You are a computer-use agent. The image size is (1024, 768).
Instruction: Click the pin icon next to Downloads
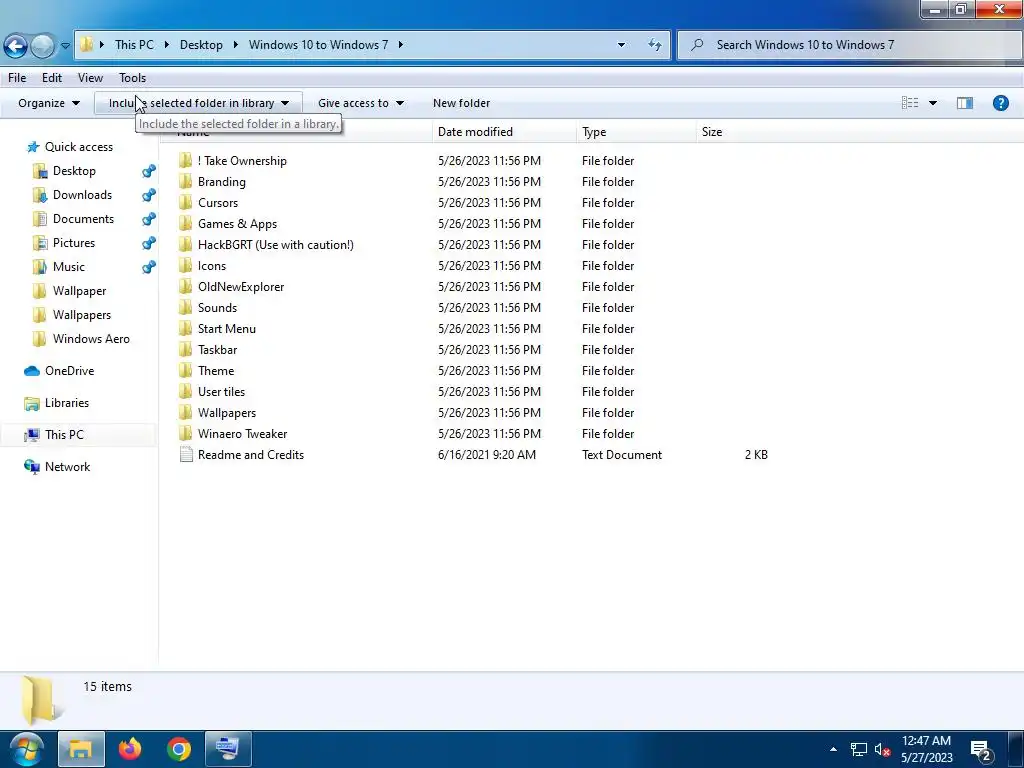(149, 195)
